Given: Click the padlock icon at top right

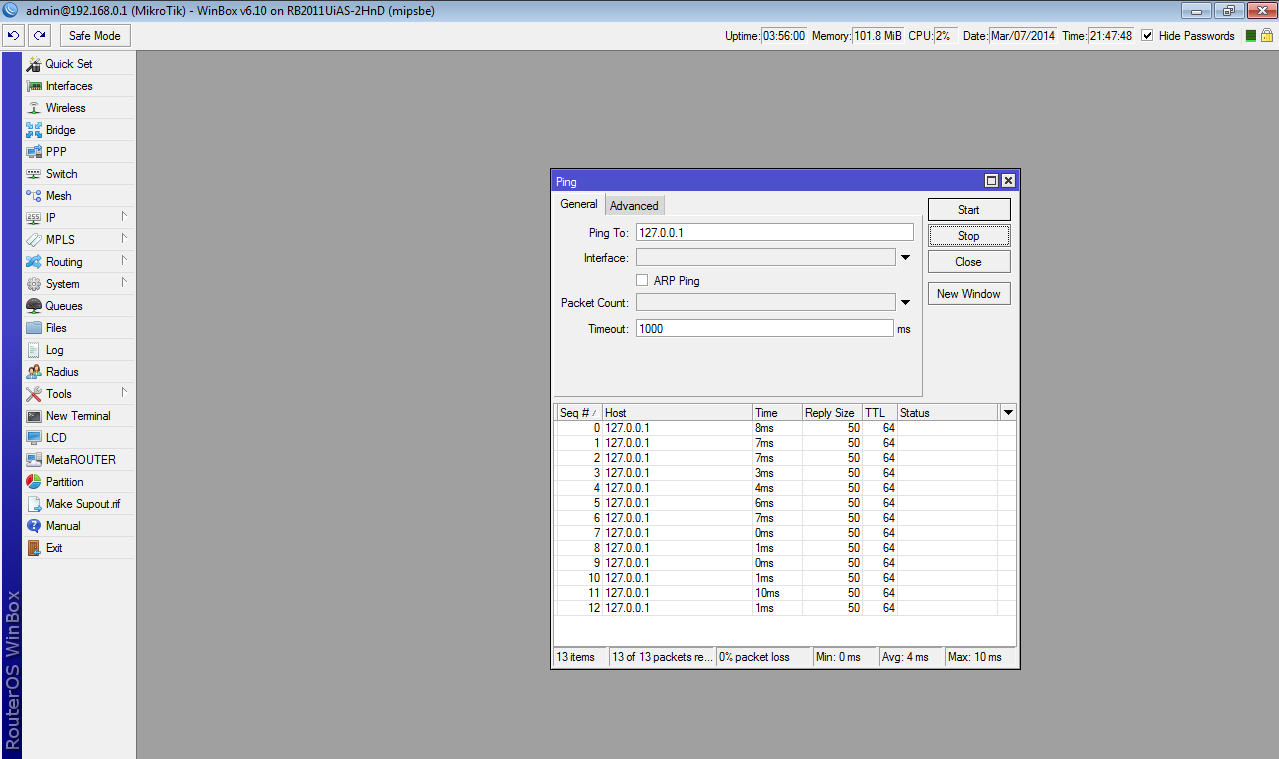Looking at the screenshot, I should [x=1266, y=36].
